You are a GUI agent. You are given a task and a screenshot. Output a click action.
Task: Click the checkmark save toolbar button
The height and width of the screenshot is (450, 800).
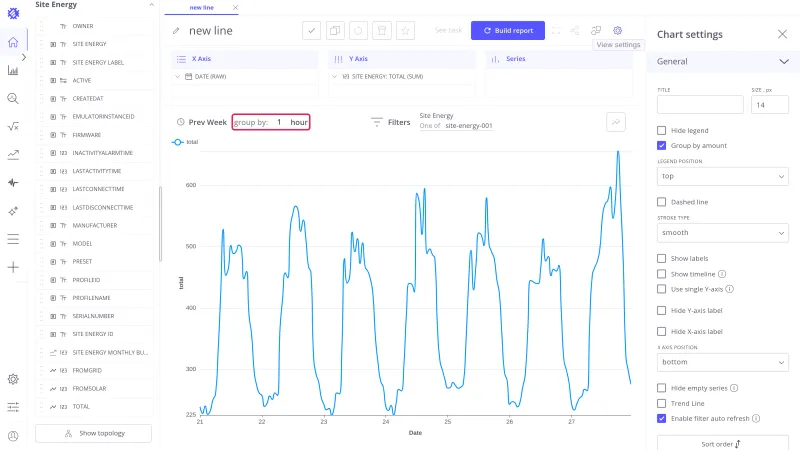[x=311, y=31]
